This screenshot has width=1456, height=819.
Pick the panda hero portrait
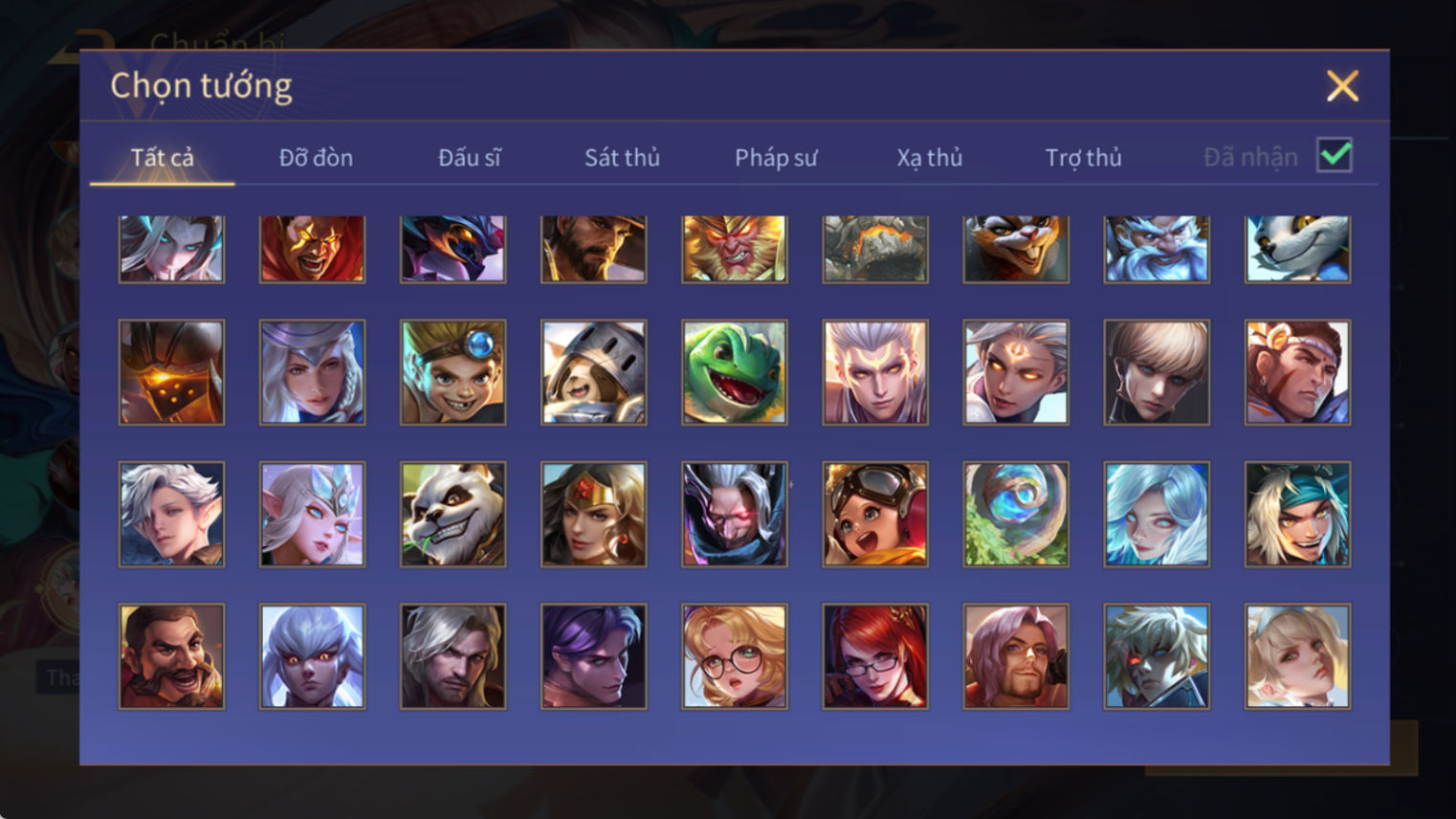tap(453, 514)
